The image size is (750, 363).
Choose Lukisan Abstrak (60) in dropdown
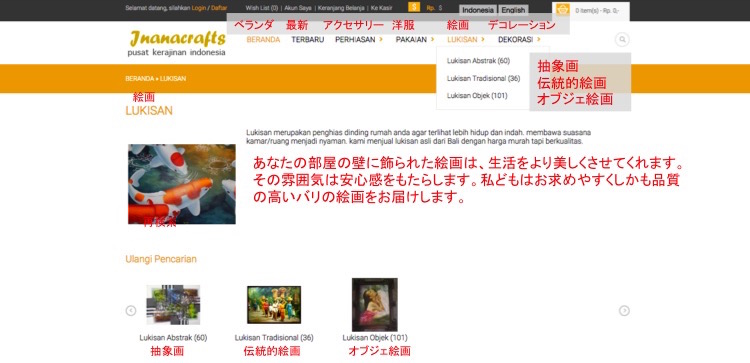pos(478,61)
